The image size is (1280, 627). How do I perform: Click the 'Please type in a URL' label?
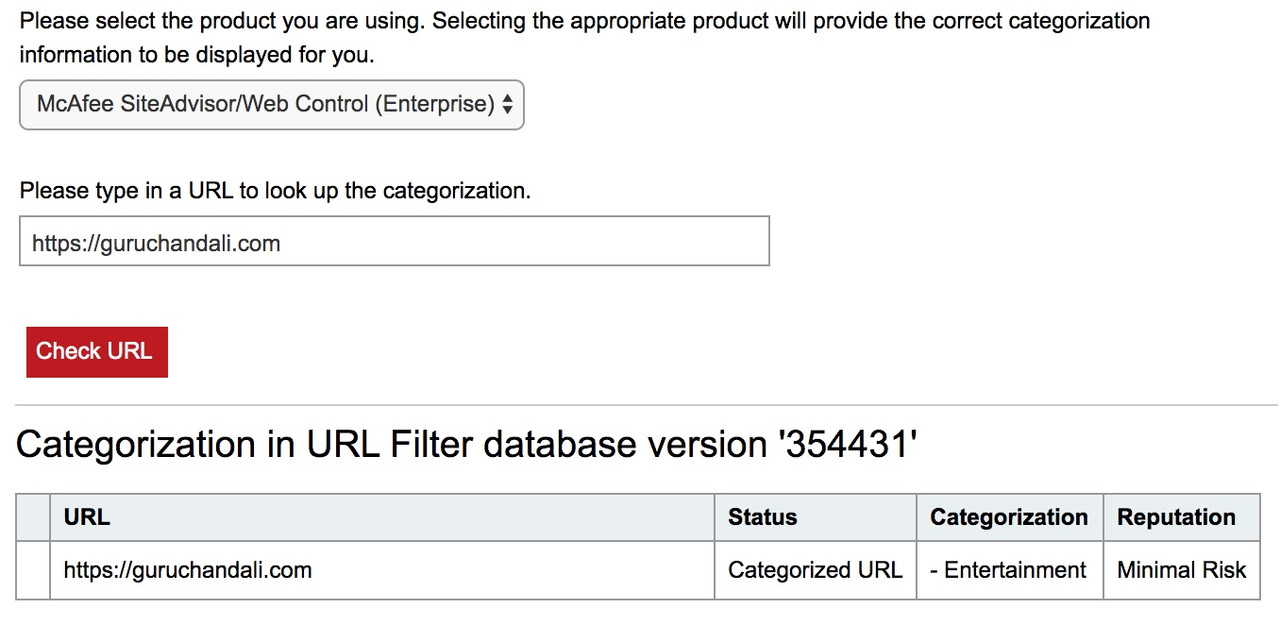pyautogui.click(x=275, y=191)
